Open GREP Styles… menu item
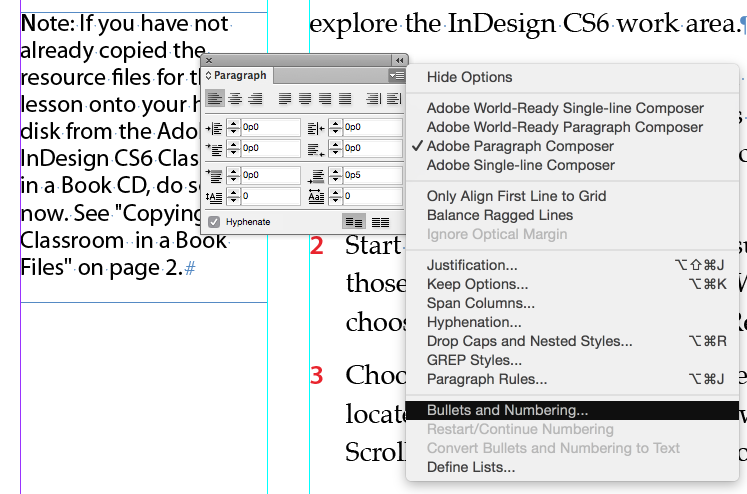747x494 pixels. [x=572, y=360]
